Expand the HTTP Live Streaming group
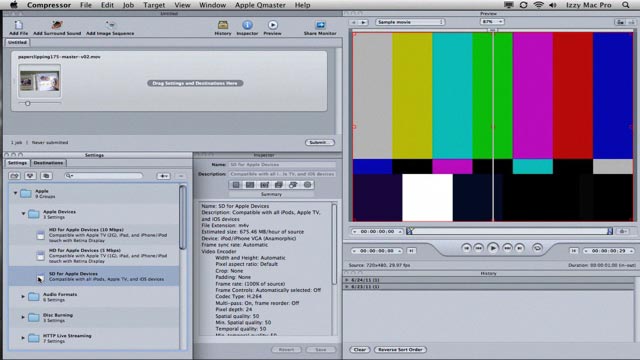This screenshot has width=640, height=360. click(23, 338)
